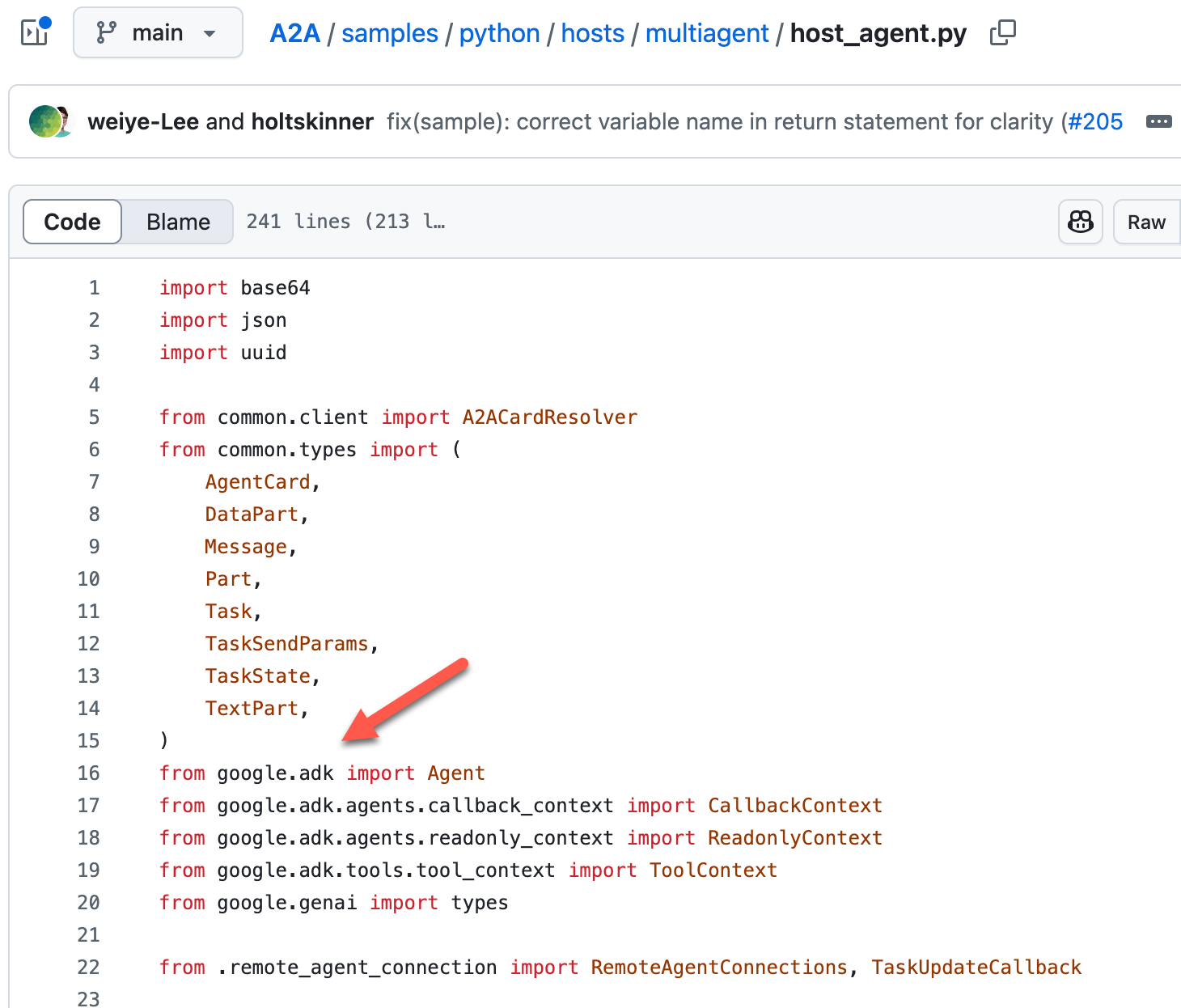Image resolution: width=1181 pixels, height=1008 pixels.
Task: Open the hosts folder breadcrumb
Action: click(x=593, y=33)
